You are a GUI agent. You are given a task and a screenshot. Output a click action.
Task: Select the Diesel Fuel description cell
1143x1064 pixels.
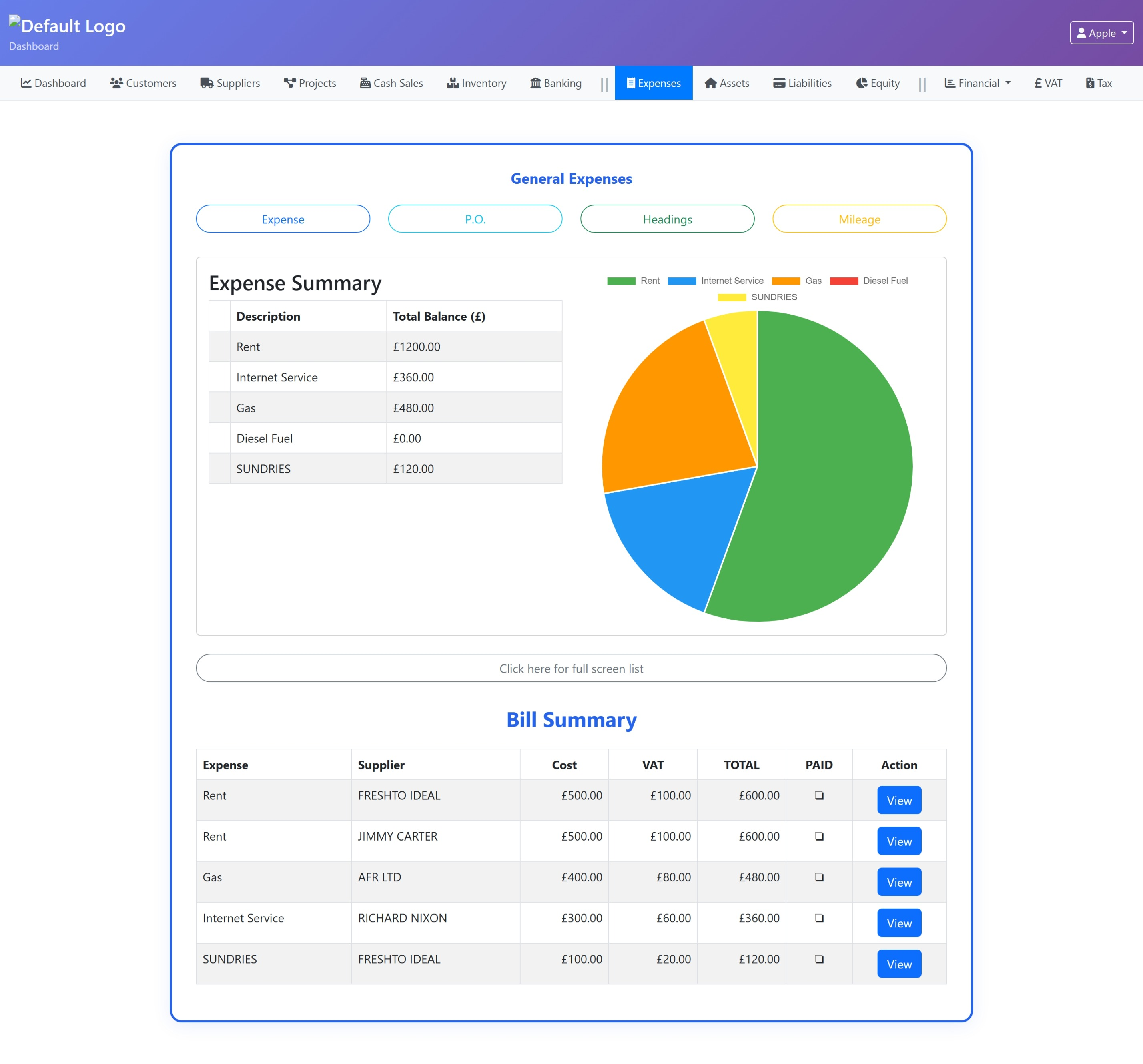coord(308,438)
